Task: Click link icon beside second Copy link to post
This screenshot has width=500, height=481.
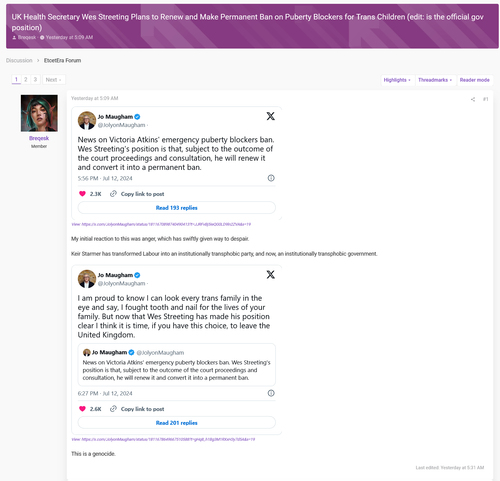Action: point(113,409)
